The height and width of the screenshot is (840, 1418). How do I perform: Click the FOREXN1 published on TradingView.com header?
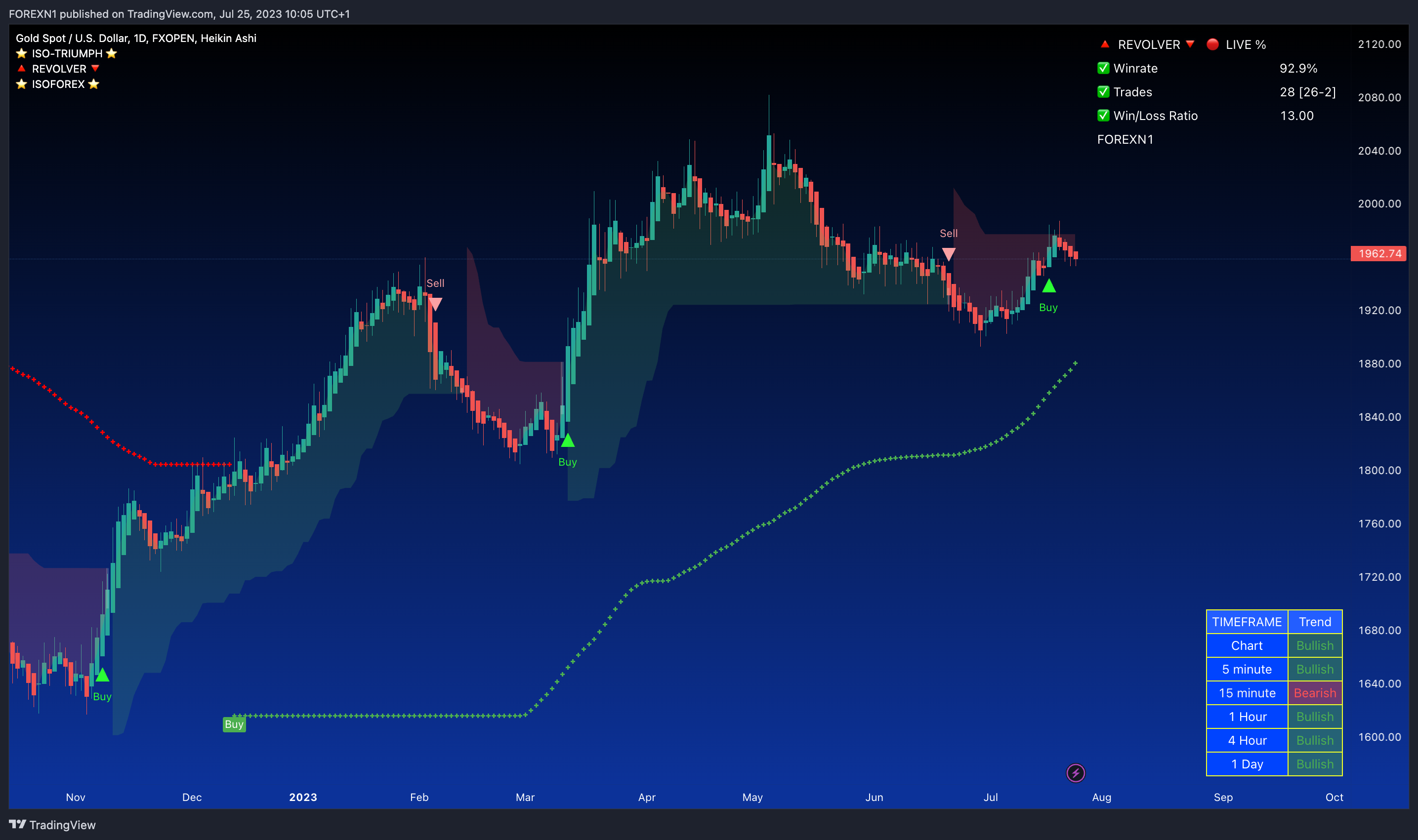click(x=179, y=14)
